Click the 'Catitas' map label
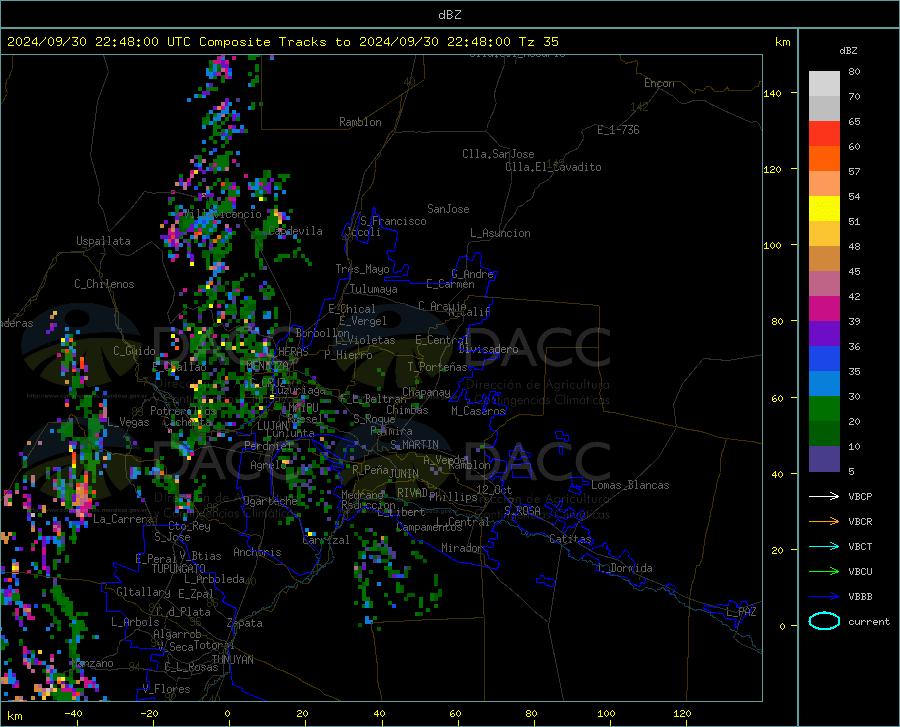The width and height of the screenshot is (900, 727). point(570,539)
